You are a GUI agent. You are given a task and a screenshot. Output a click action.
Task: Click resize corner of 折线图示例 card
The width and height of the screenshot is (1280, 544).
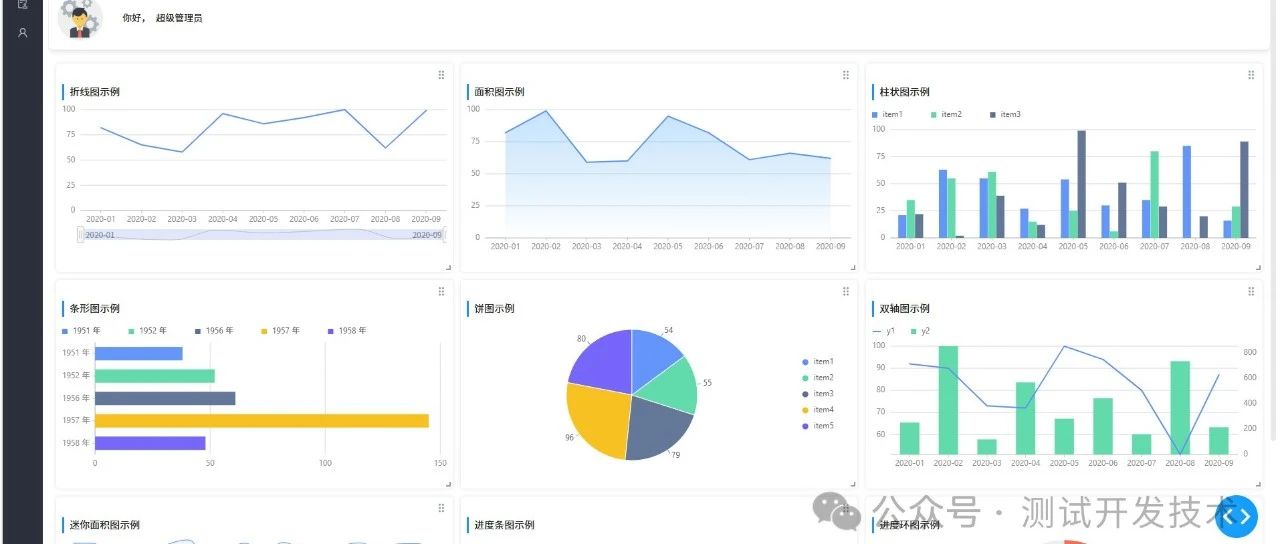448,267
